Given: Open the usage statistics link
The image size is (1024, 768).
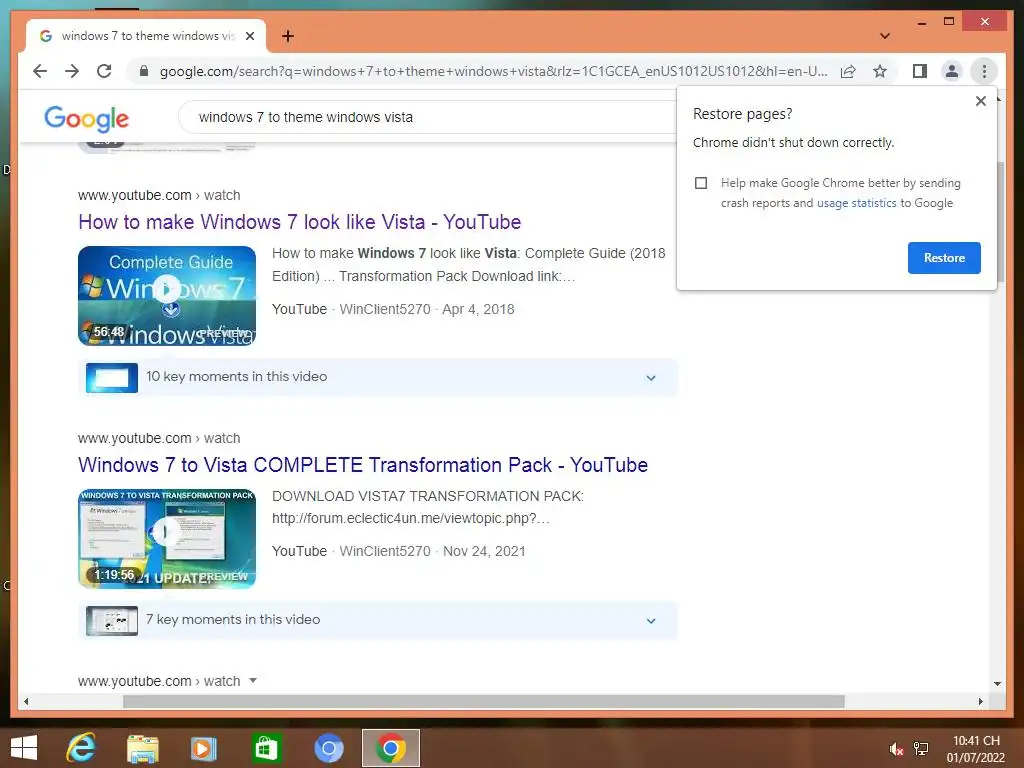Looking at the screenshot, I should 856,203.
